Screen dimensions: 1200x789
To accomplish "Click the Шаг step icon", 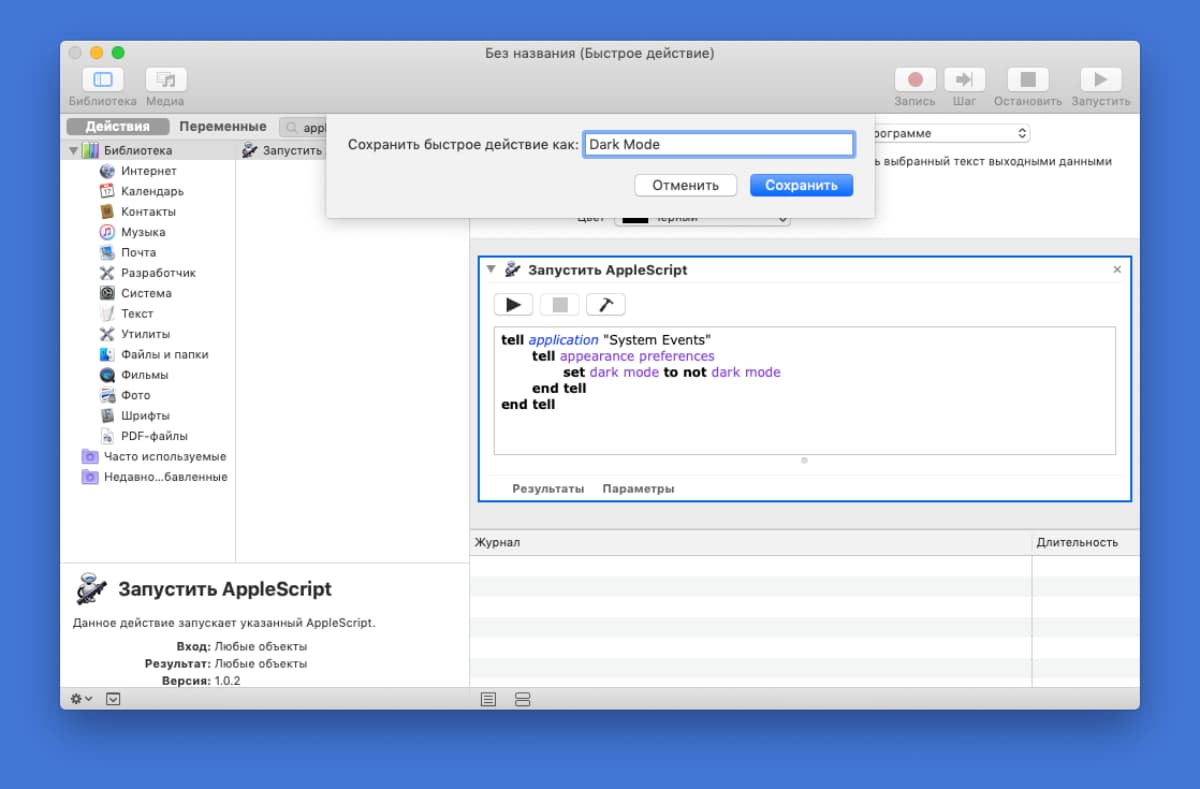I will tap(964, 80).
